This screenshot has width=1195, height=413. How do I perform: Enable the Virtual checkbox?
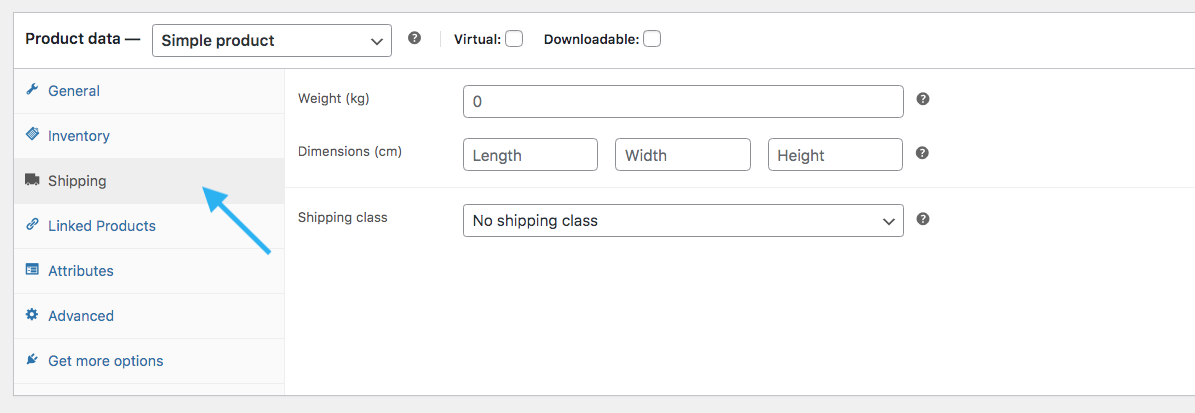point(514,39)
